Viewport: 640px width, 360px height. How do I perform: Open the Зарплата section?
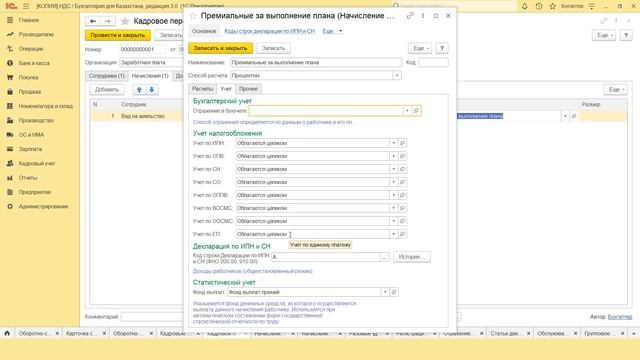click(30, 149)
